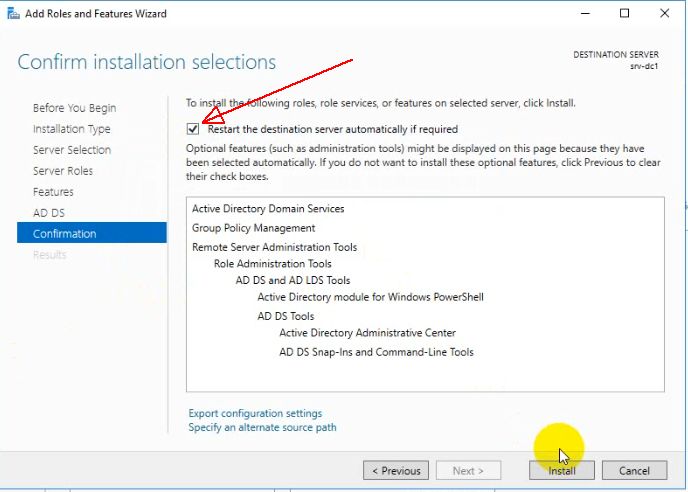Select the AD DS Tools entry
This screenshot has width=688, height=492.
point(286,316)
